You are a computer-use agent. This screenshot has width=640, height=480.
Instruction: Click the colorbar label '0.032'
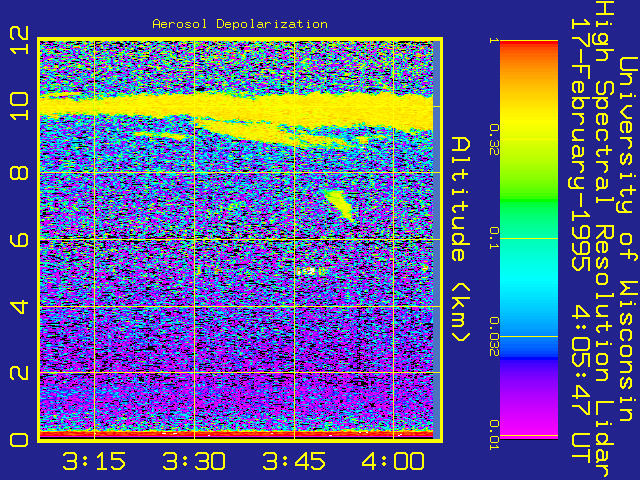coord(494,337)
